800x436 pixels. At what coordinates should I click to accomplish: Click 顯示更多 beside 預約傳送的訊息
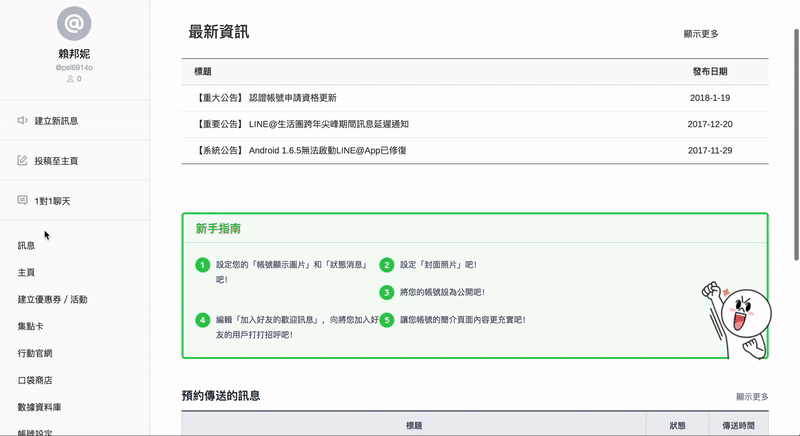(x=752, y=396)
